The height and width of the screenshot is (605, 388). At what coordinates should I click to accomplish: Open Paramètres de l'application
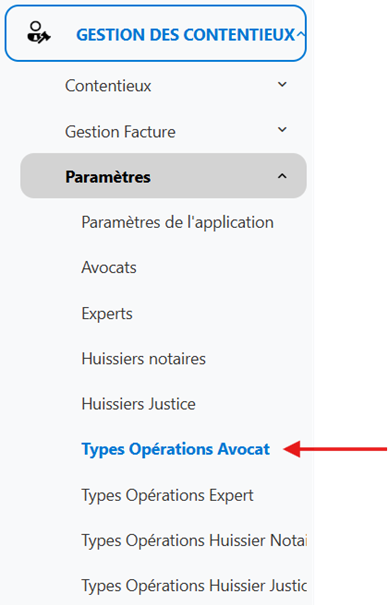177,223
